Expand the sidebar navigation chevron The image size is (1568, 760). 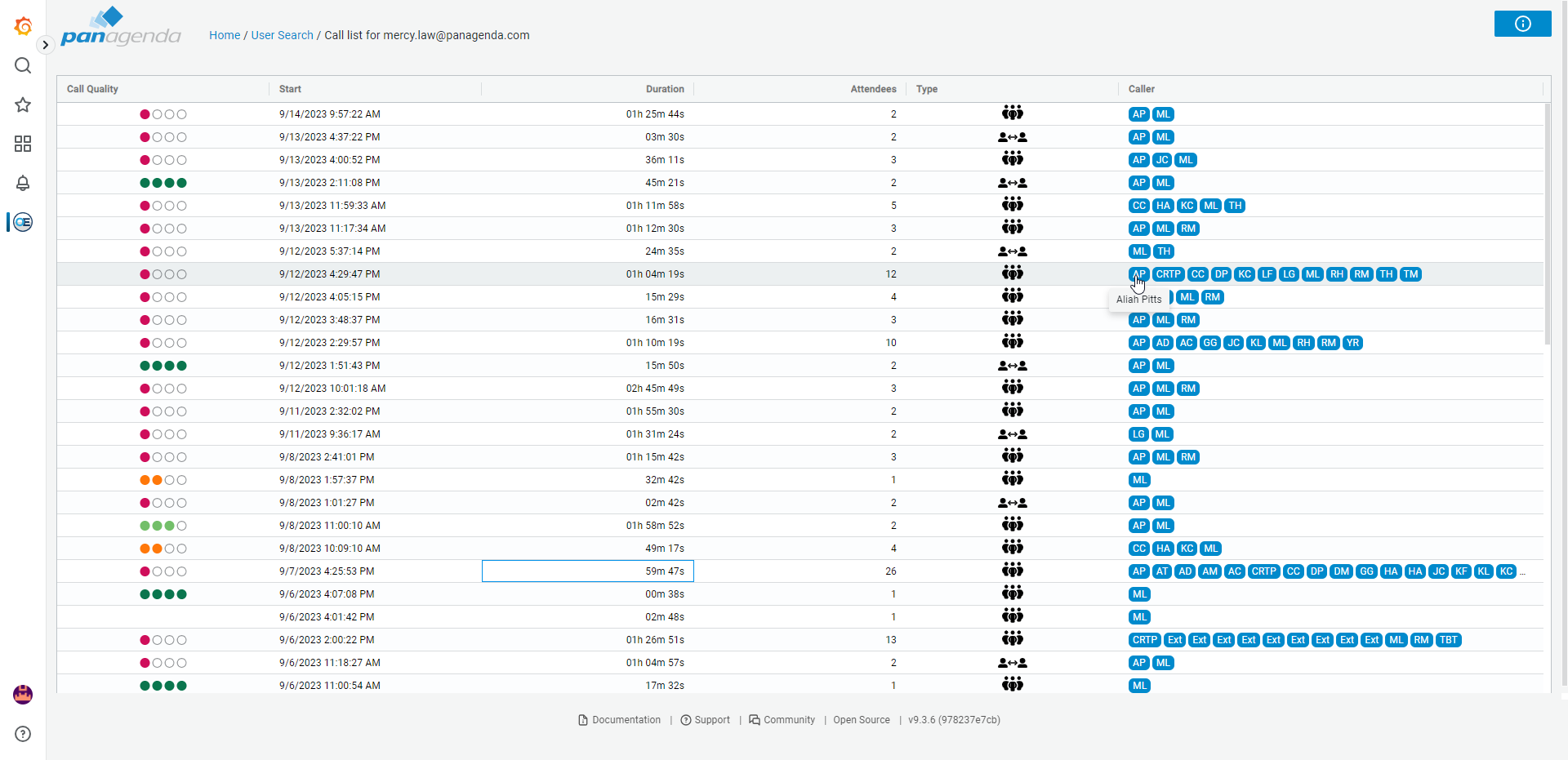click(46, 45)
